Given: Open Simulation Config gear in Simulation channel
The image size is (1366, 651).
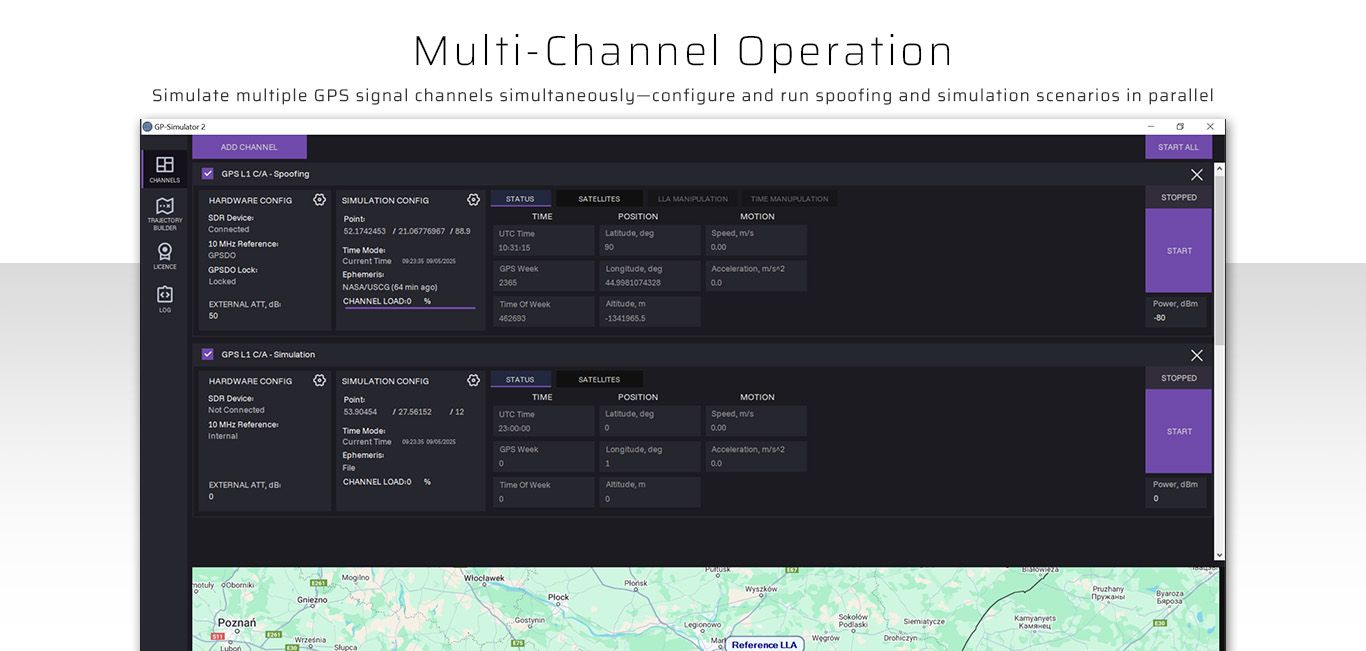Looking at the screenshot, I should [x=473, y=381].
